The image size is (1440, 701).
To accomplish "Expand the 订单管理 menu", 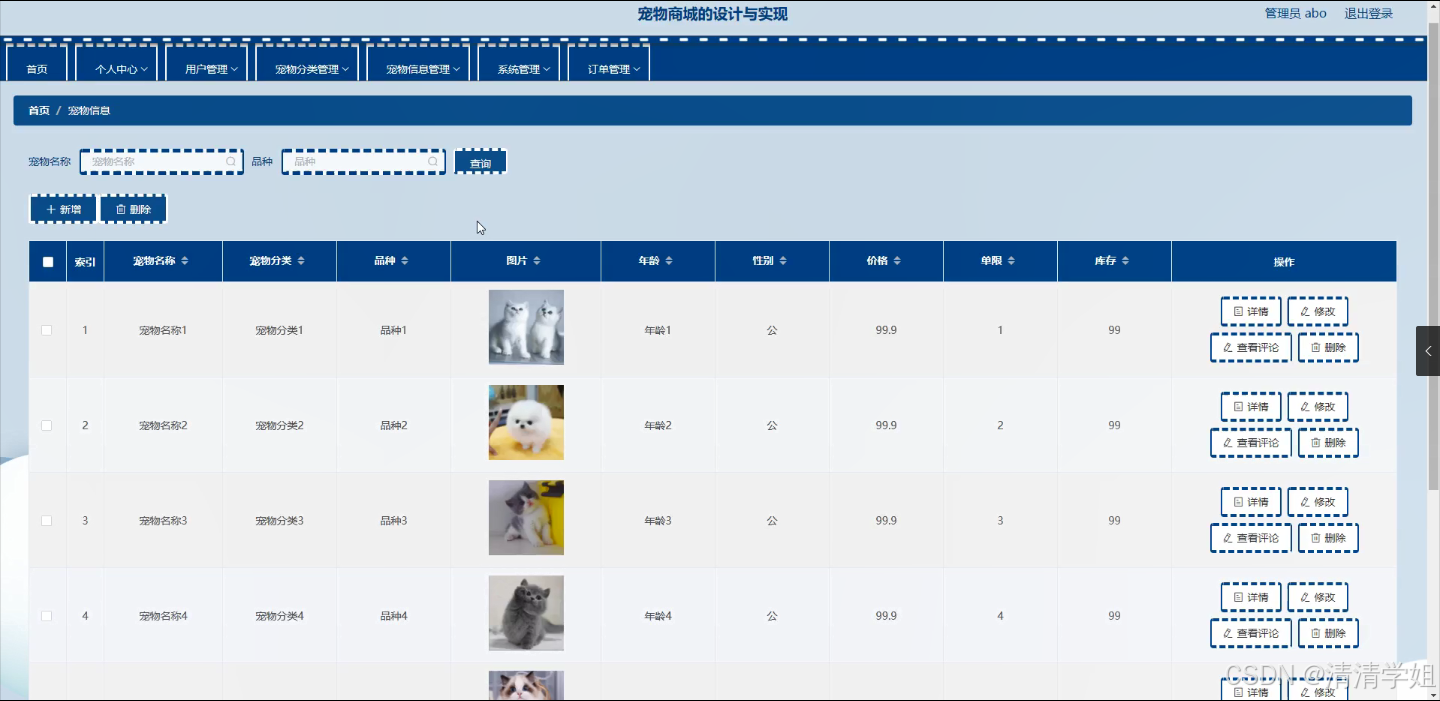I will coord(610,64).
